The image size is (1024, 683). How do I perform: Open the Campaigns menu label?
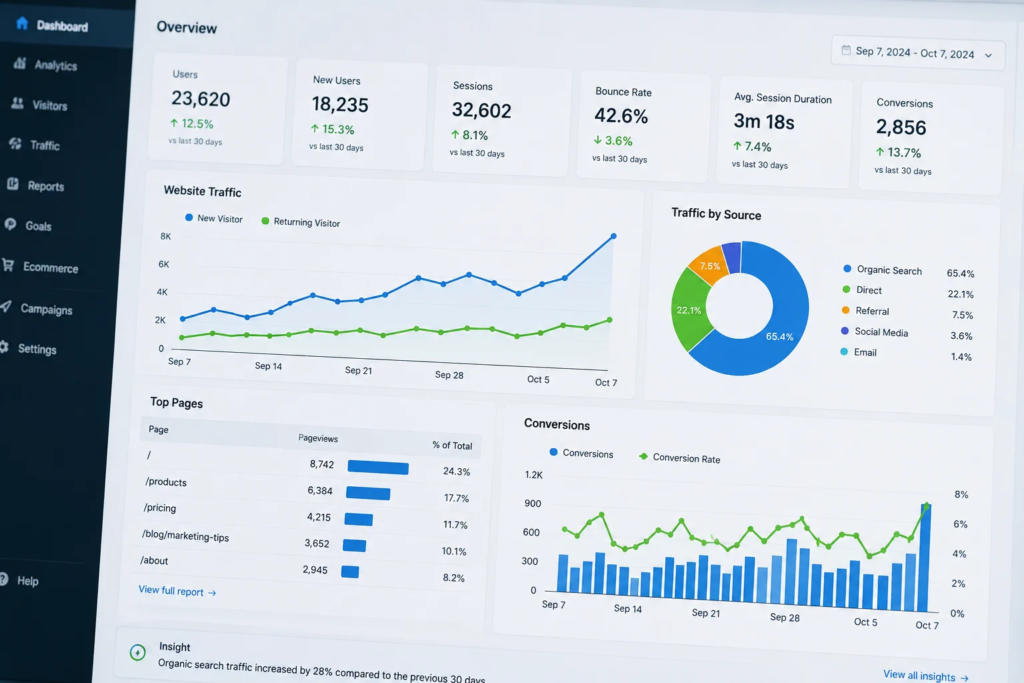tap(46, 309)
